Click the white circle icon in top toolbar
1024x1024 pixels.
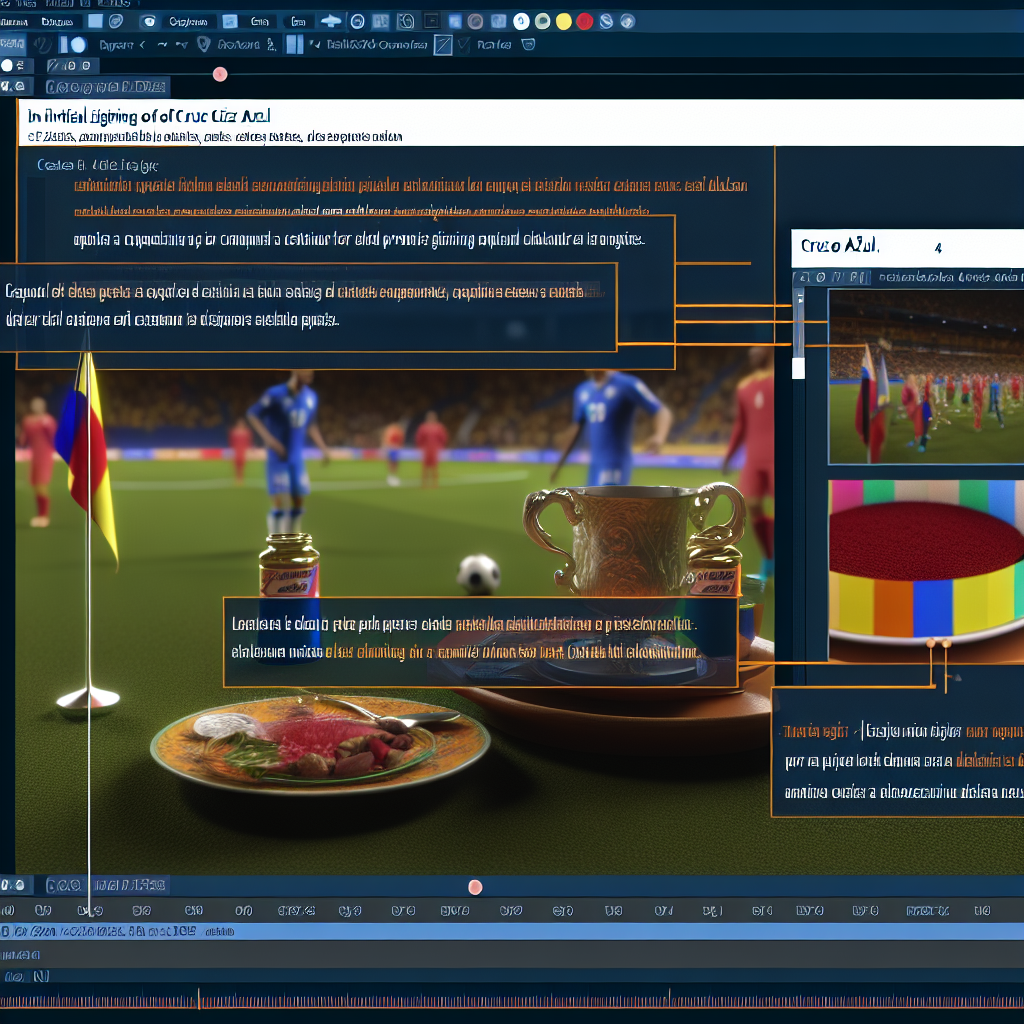click(521, 20)
